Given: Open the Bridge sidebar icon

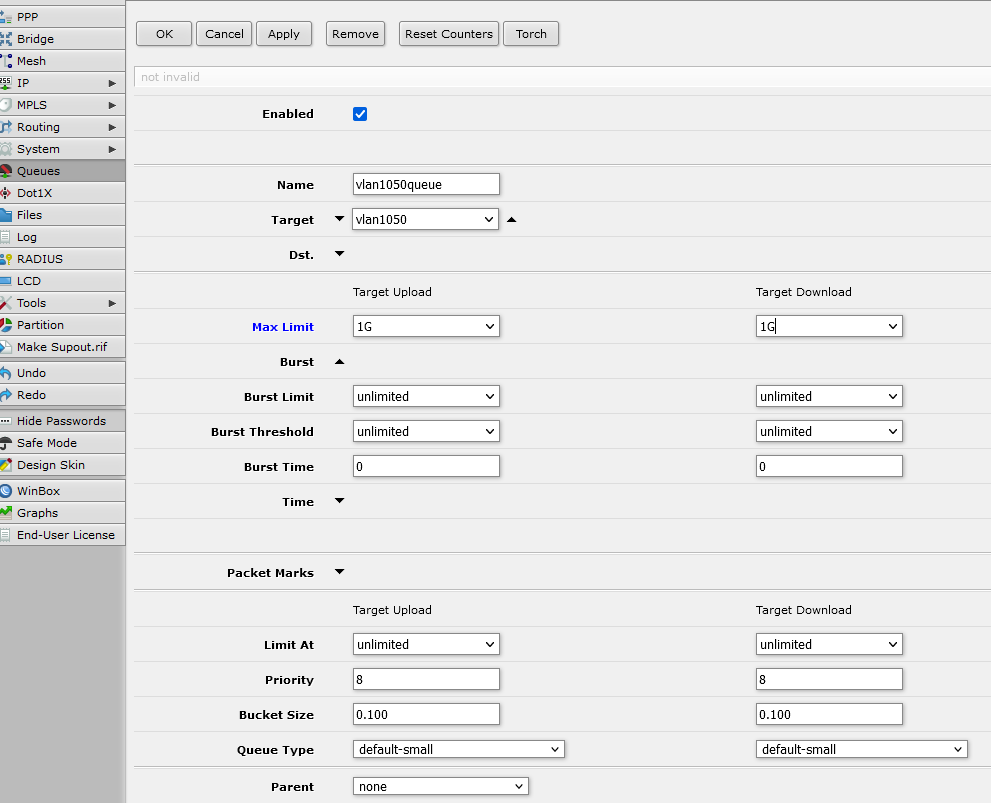Looking at the screenshot, I should pyautogui.click(x=7, y=39).
